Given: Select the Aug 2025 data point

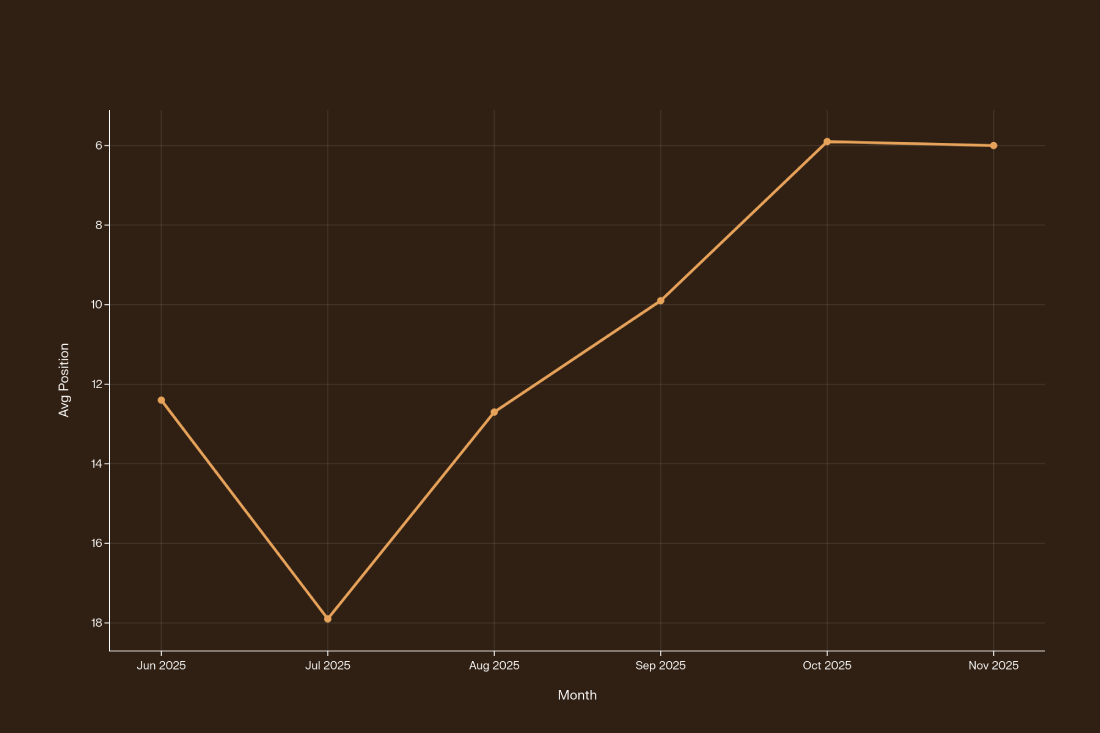Looking at the screenshot, I should [494, 412].
